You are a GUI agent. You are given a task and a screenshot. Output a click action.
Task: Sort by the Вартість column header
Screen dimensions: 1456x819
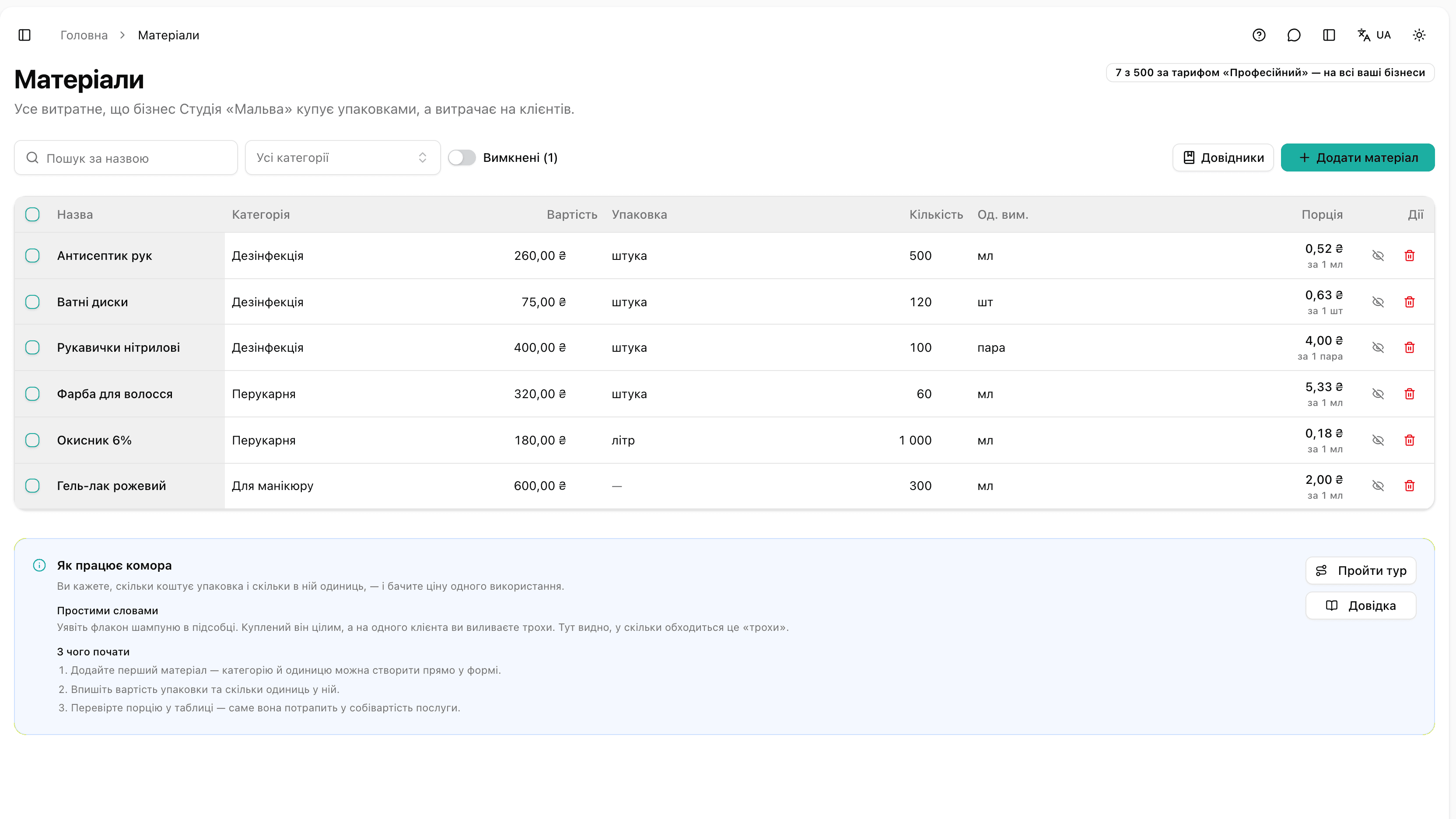[571, 215]
